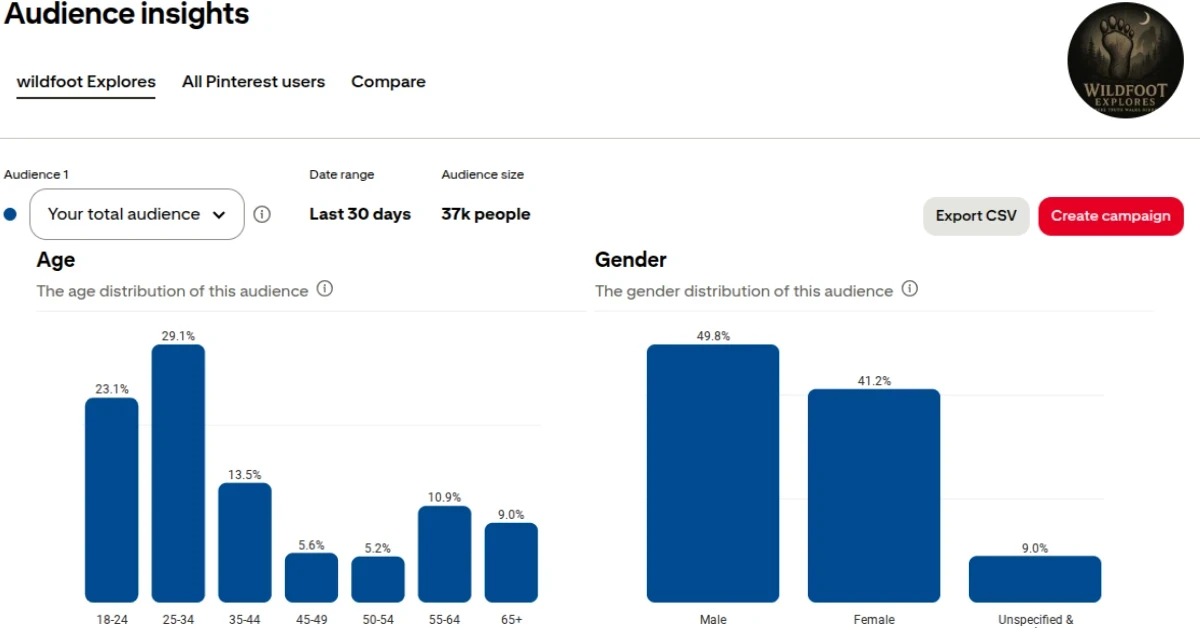Viewport: 1200px width, 628px height.
Task: Select the 18-24 age bar
Action: [x=112, y=500]
